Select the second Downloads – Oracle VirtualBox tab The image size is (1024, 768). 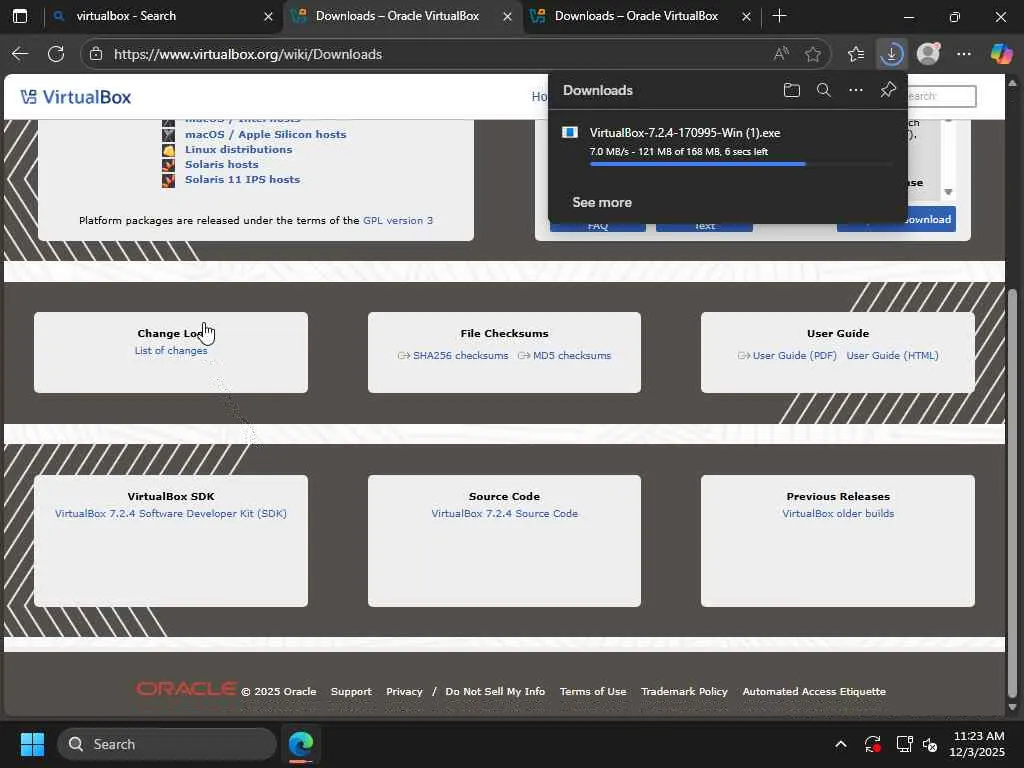[x=641, y=16]
